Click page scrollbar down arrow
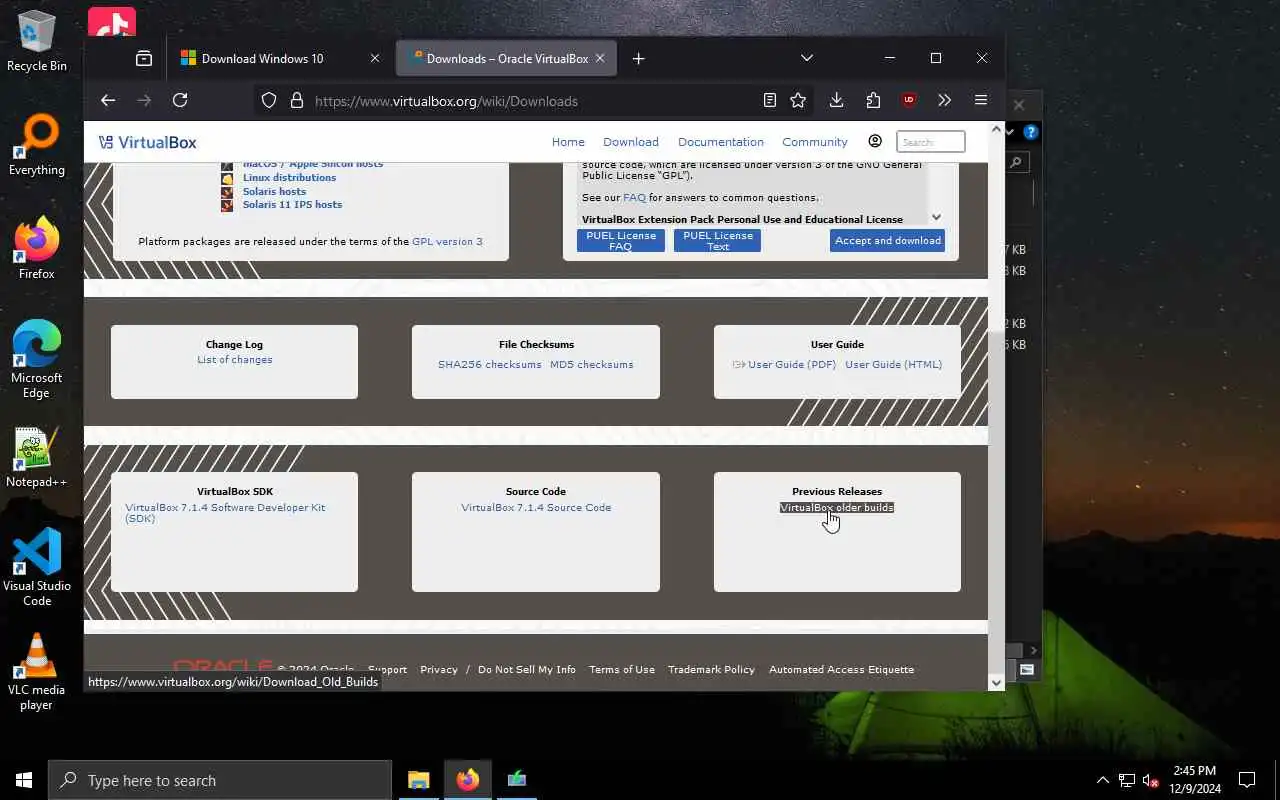This screenshot has height=800, width=1280. pyautogui.click(x=996, y=682)
